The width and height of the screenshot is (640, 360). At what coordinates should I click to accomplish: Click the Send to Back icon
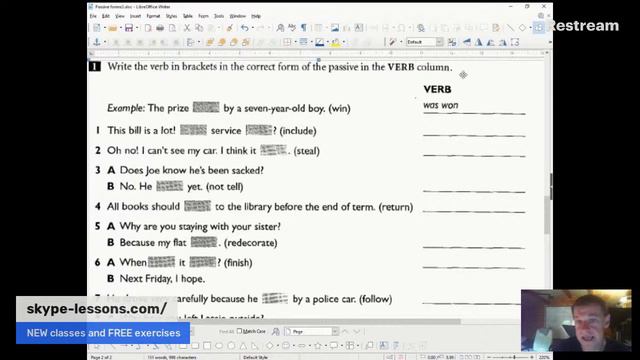click(246, 42)
